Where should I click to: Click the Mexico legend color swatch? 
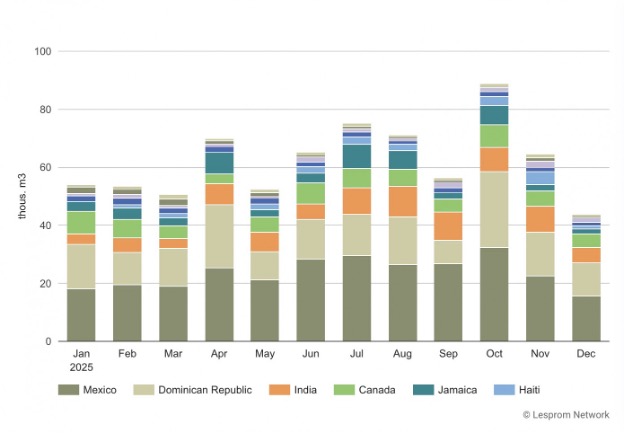pos(69,389)
